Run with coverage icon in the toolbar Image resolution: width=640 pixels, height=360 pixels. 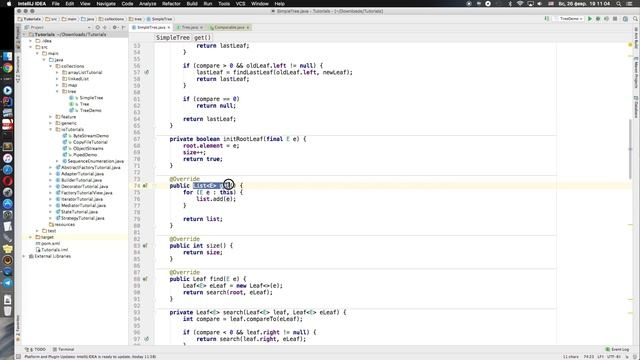pos(606,19)
